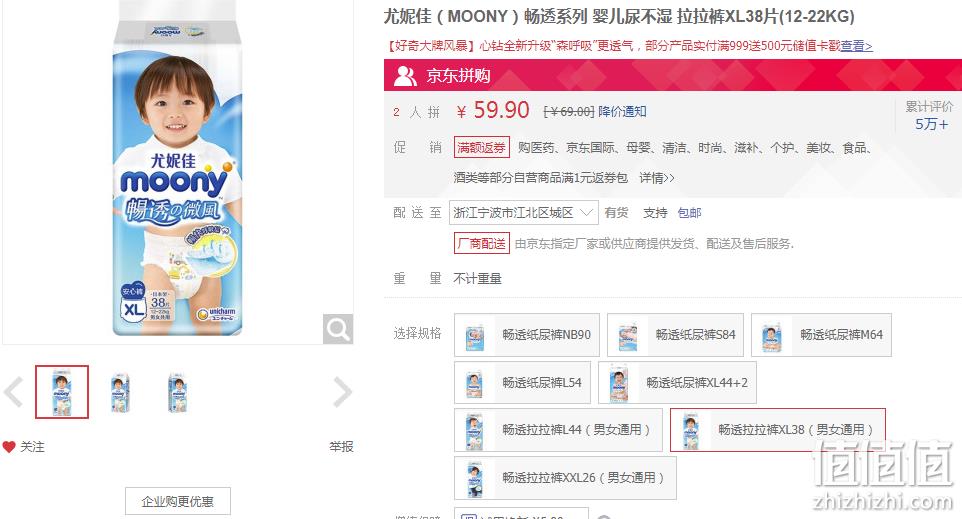Image resolution: width=962 pixels, height=519 pixels.
Task: Choose the 畅透纸尿裤S84 spec option
Action: (675, 335)
